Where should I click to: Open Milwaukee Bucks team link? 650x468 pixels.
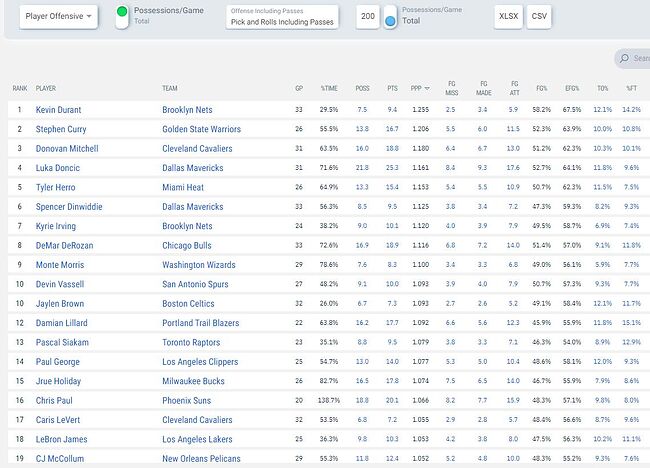click(193, 381)
